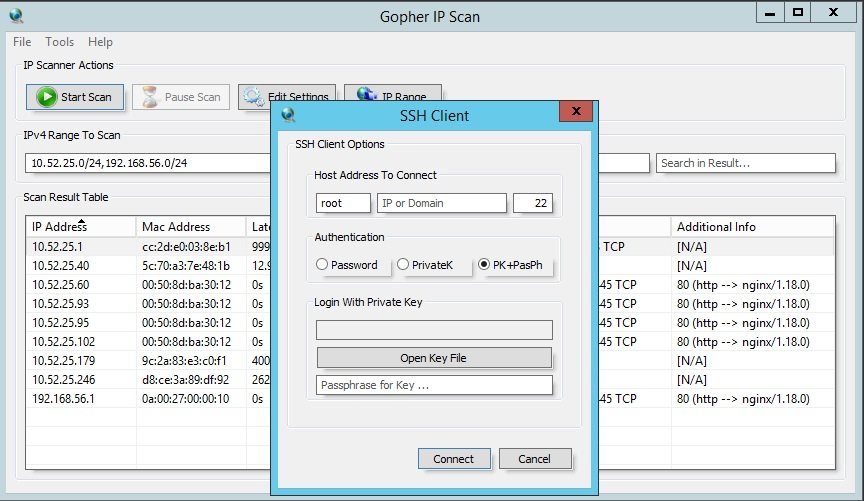Click the IP Range button label
Screen dimensions: 864x501
[x=404, y=96]
